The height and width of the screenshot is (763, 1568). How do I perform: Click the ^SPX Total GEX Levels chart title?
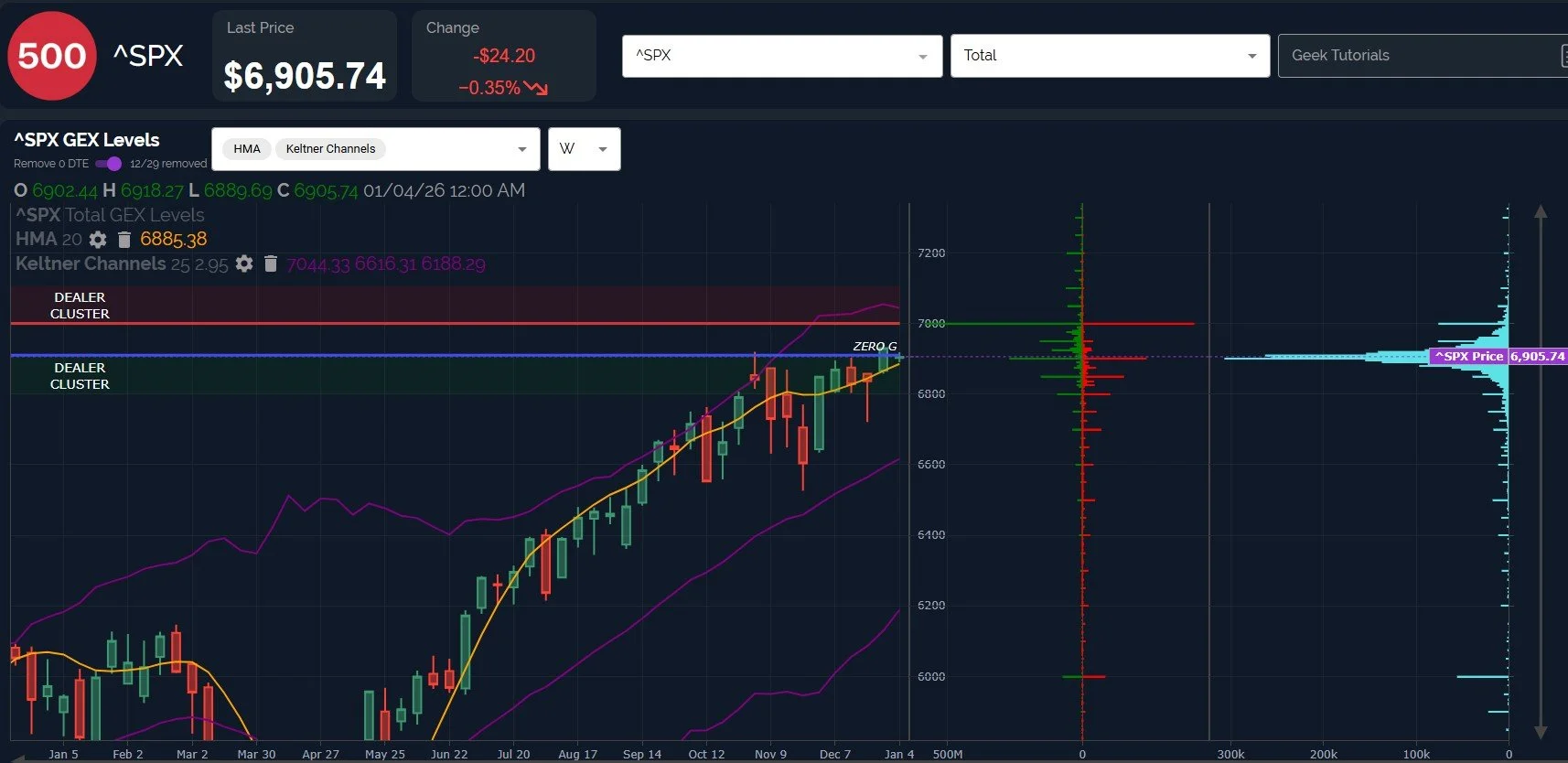tap(110, 215)
